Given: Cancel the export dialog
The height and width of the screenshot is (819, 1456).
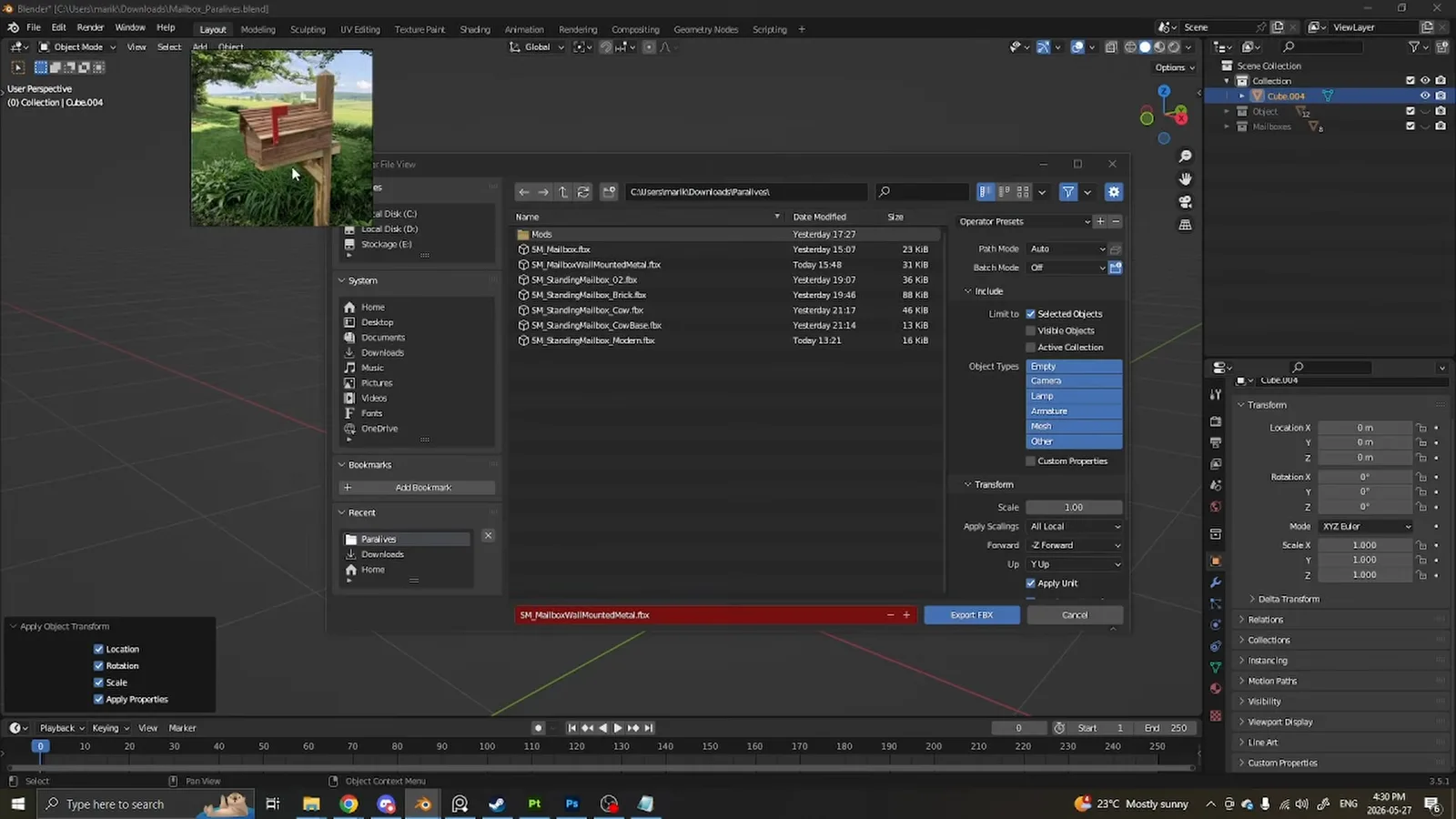Looking at the screenshot, I should pos(1075,615).
